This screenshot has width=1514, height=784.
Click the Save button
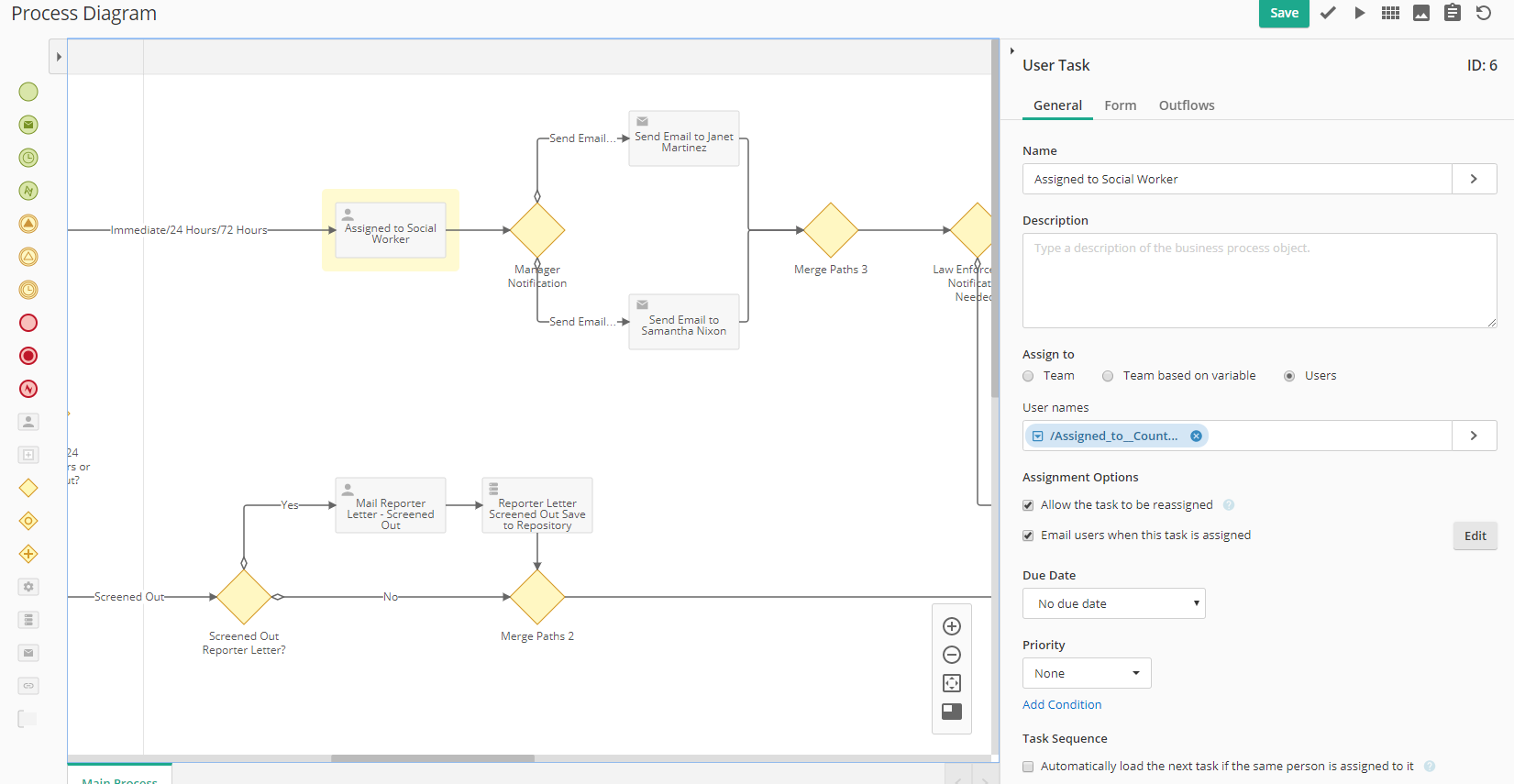click(1283, 13)
